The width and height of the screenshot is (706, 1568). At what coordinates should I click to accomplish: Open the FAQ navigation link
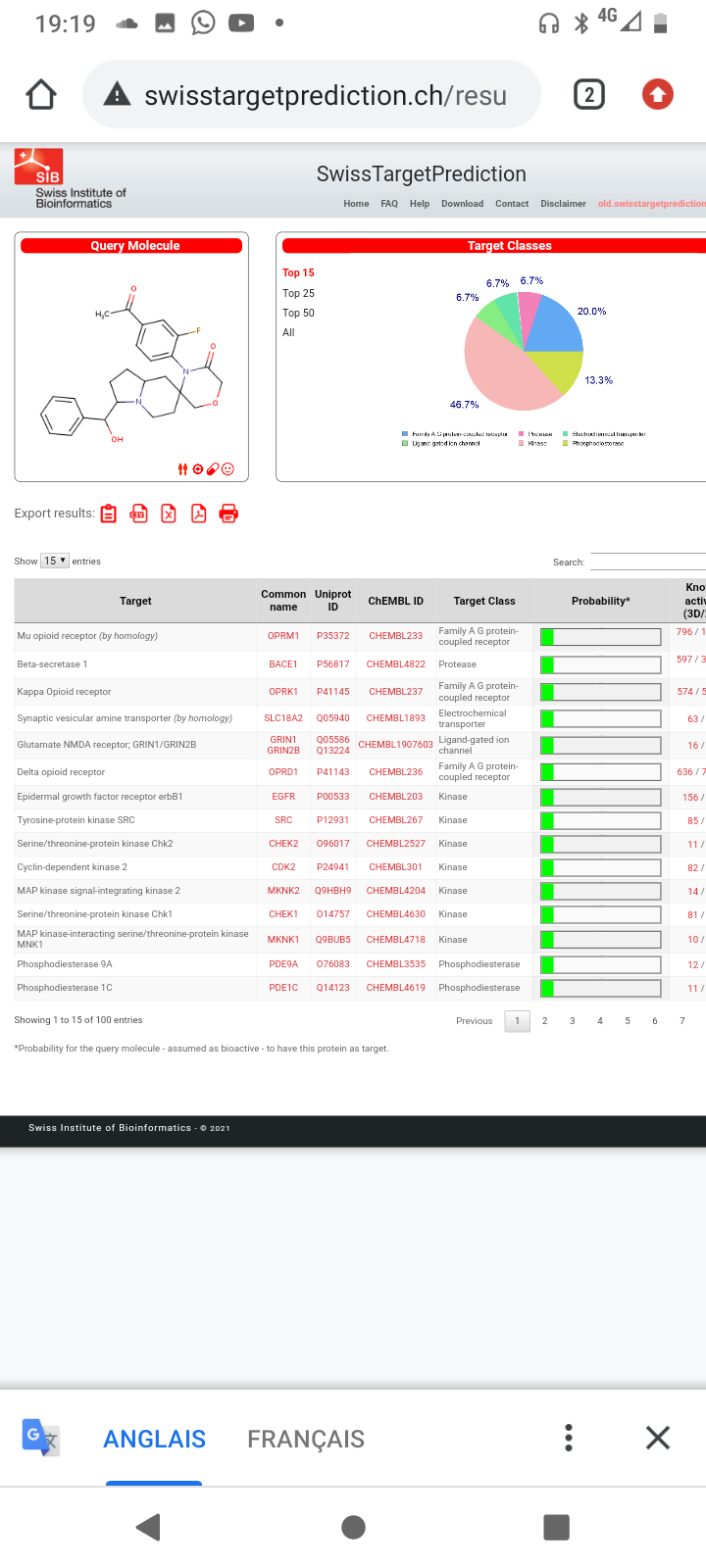click(389, 204)
